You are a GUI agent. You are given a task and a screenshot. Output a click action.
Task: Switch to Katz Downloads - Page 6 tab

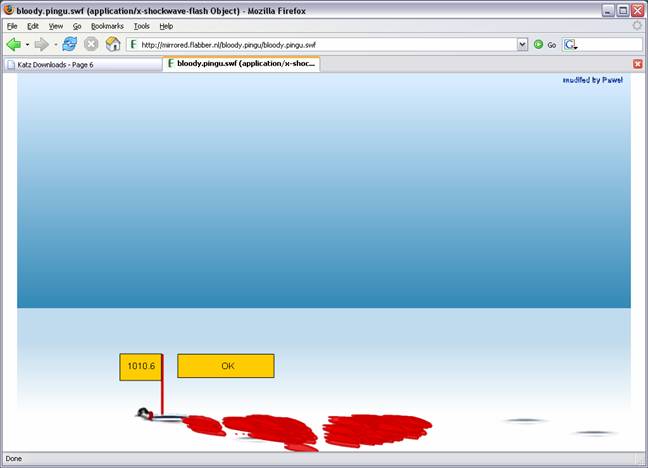[x=83, y=65]
